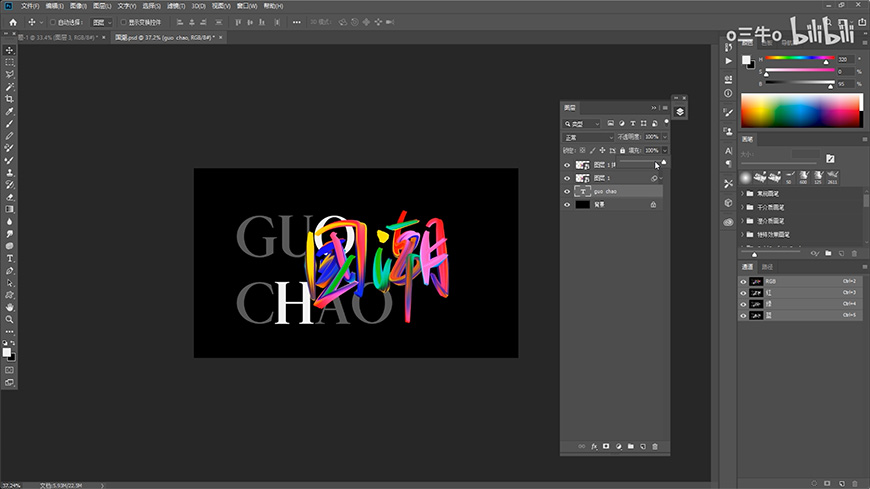Viewport: 870px width, 489px height.
Task: Select the Move tool in the toolbar
Action: [x=10, y=50]
